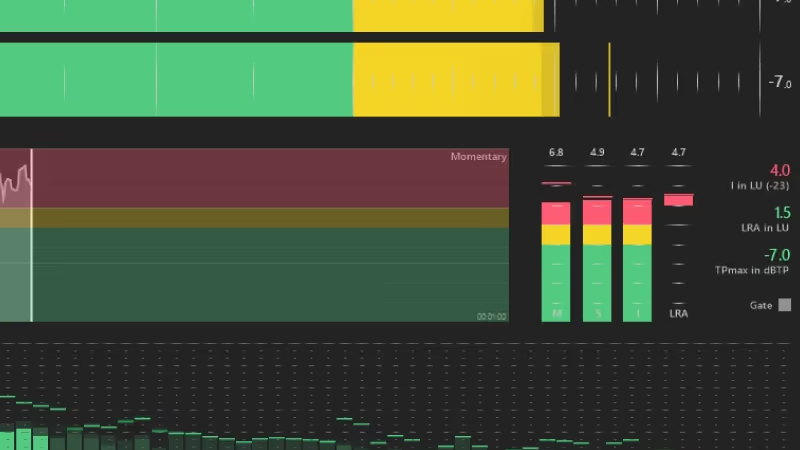This screenshot has height=450, width=800.
Task: Click the green -7.0 true peak readout
Action: coord(777,255)
